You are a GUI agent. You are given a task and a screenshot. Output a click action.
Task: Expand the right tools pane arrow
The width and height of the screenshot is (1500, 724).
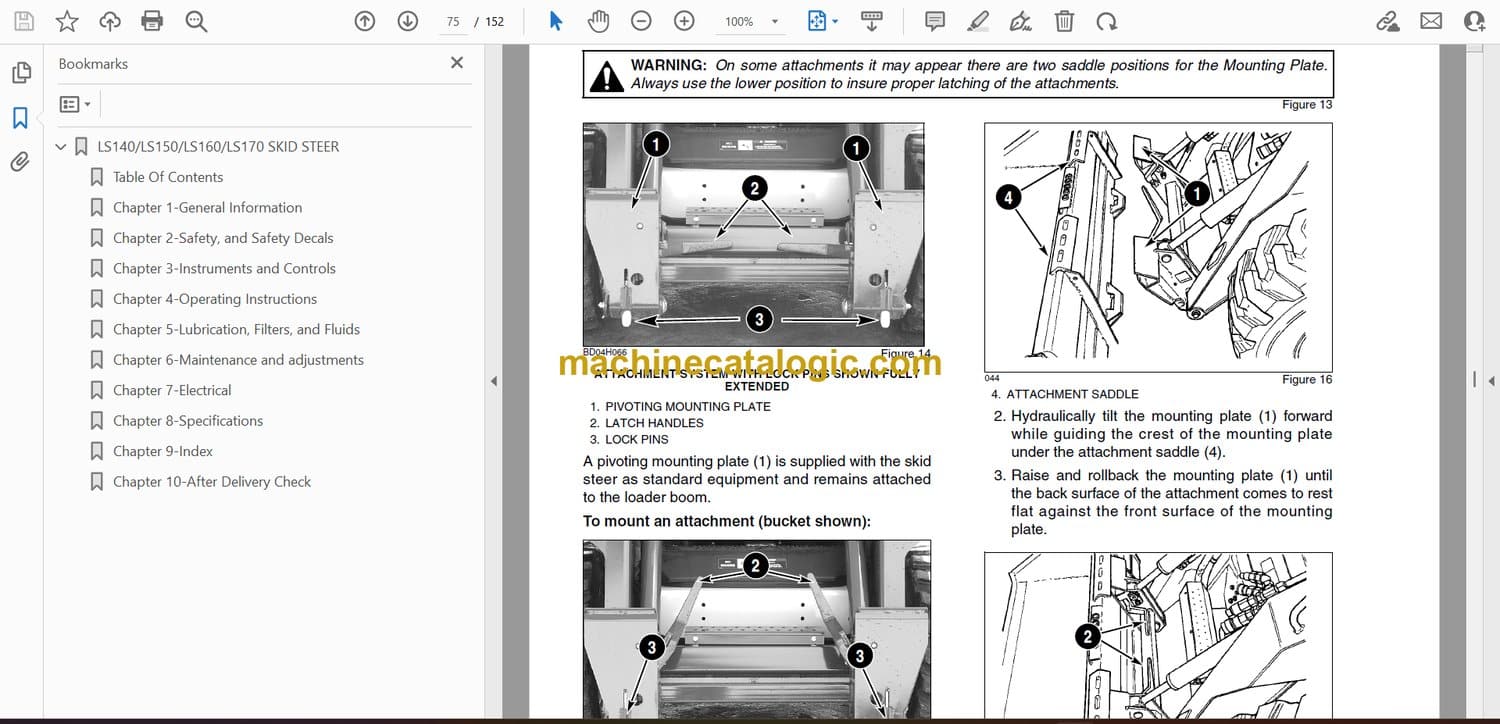(1491, 381)
